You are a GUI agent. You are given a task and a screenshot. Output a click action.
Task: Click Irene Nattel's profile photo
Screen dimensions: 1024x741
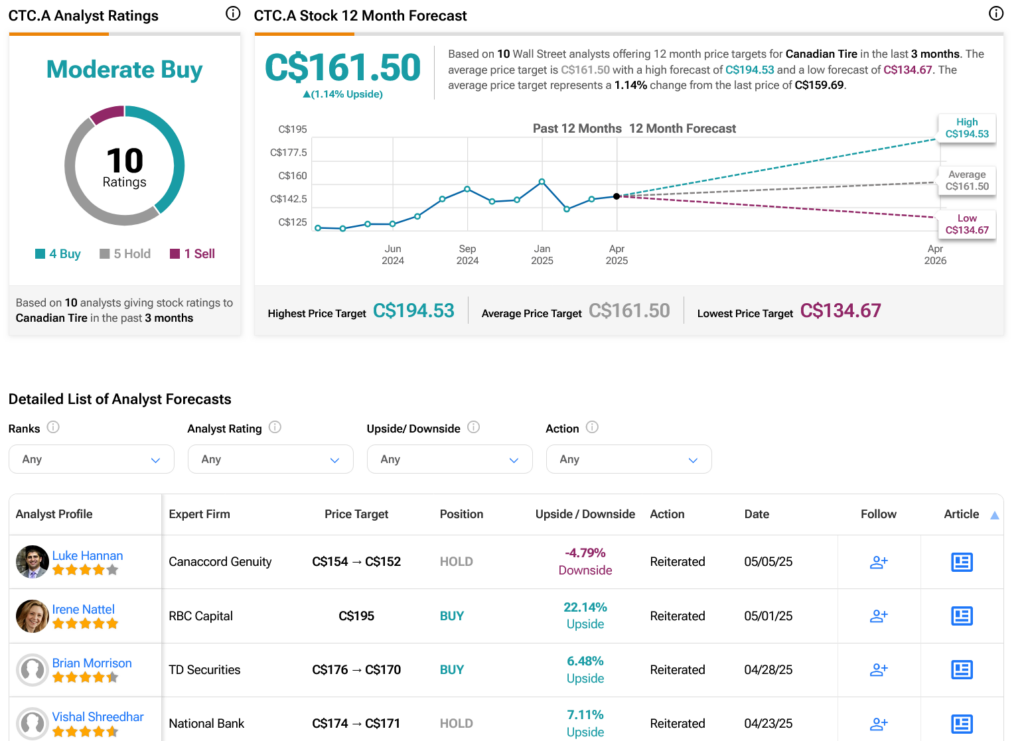32,616
